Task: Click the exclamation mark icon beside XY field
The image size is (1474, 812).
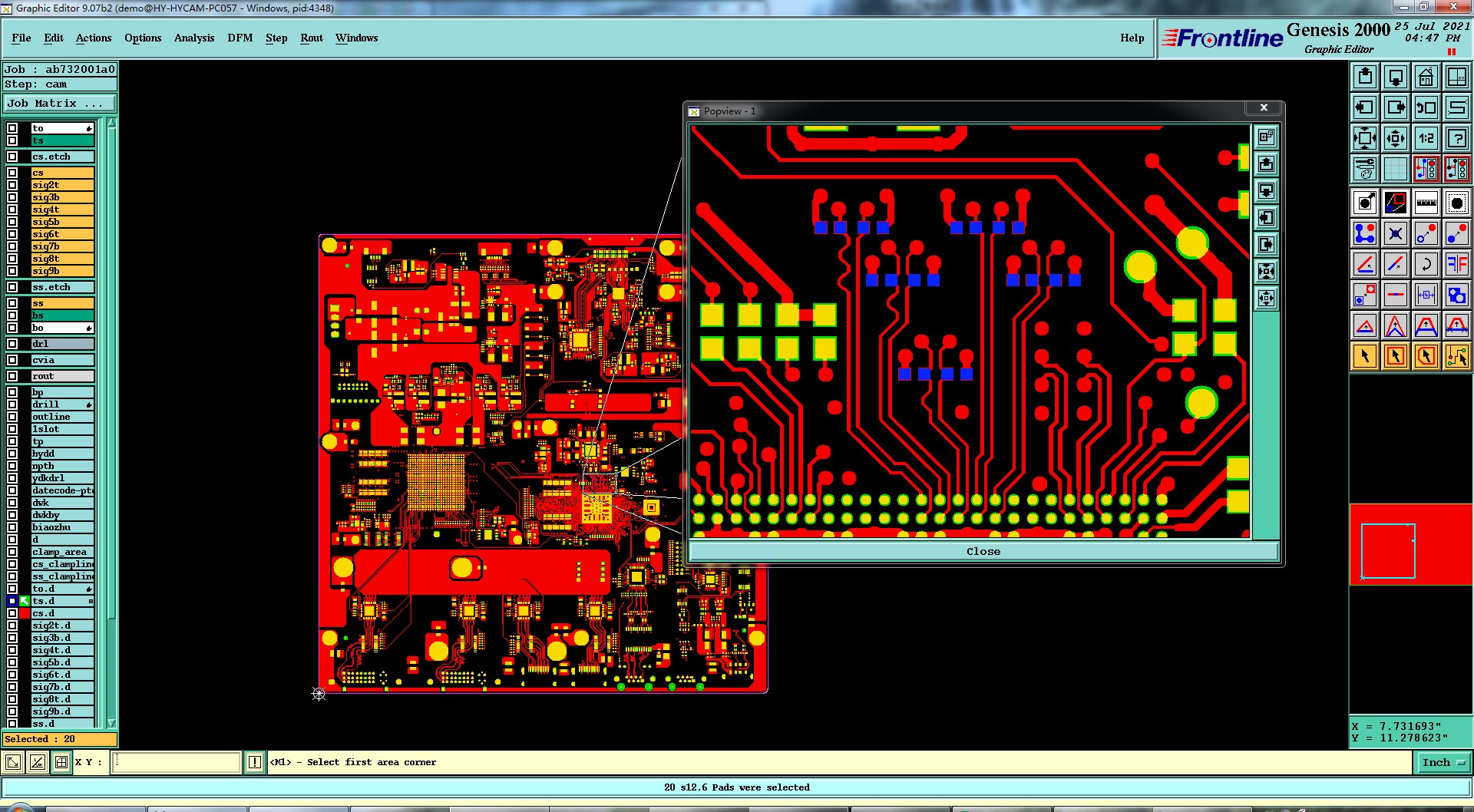Action: point(255,762)
